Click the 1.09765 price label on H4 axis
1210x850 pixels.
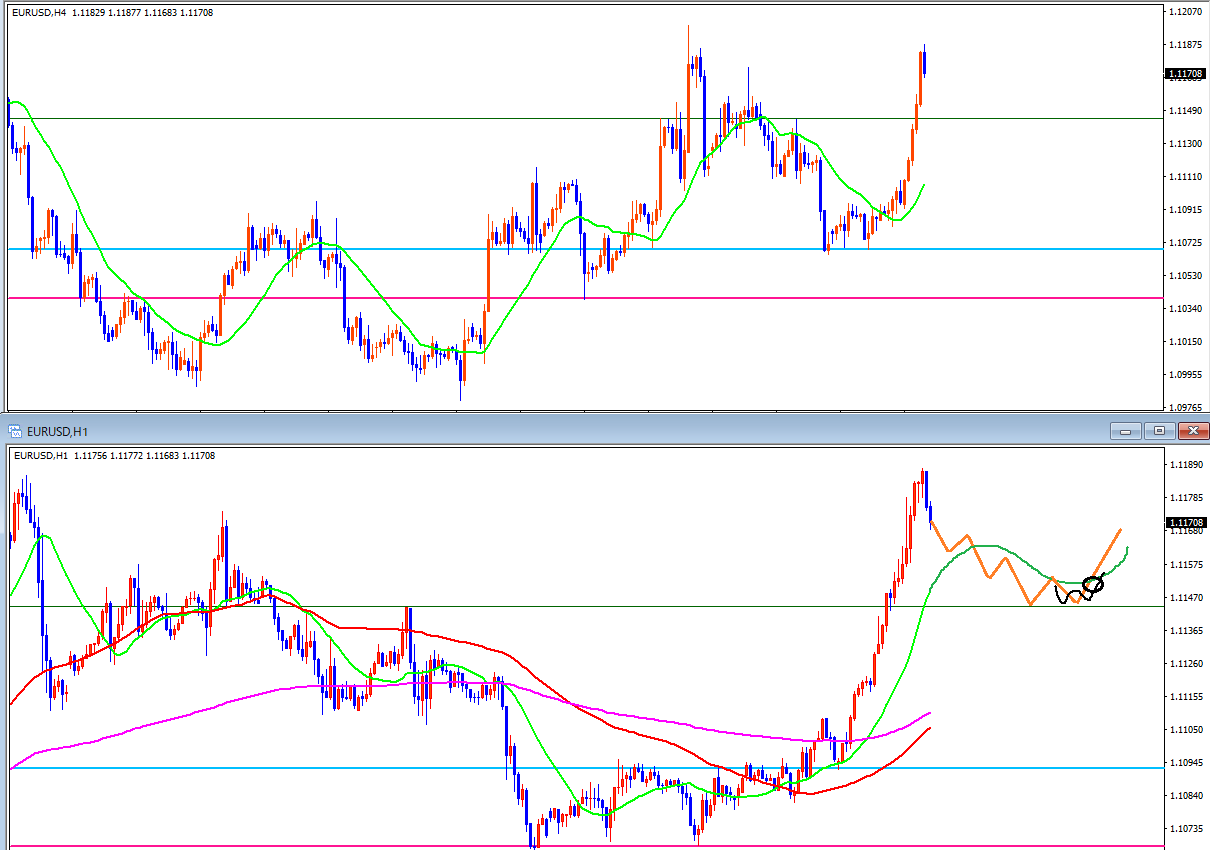(1185, 408)
